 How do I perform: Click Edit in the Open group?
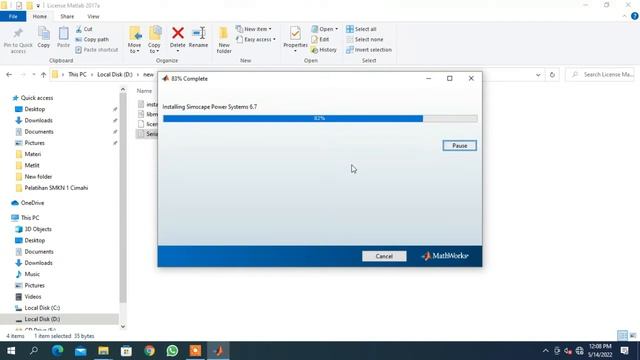pyautogui.click(x=320, y=40)
